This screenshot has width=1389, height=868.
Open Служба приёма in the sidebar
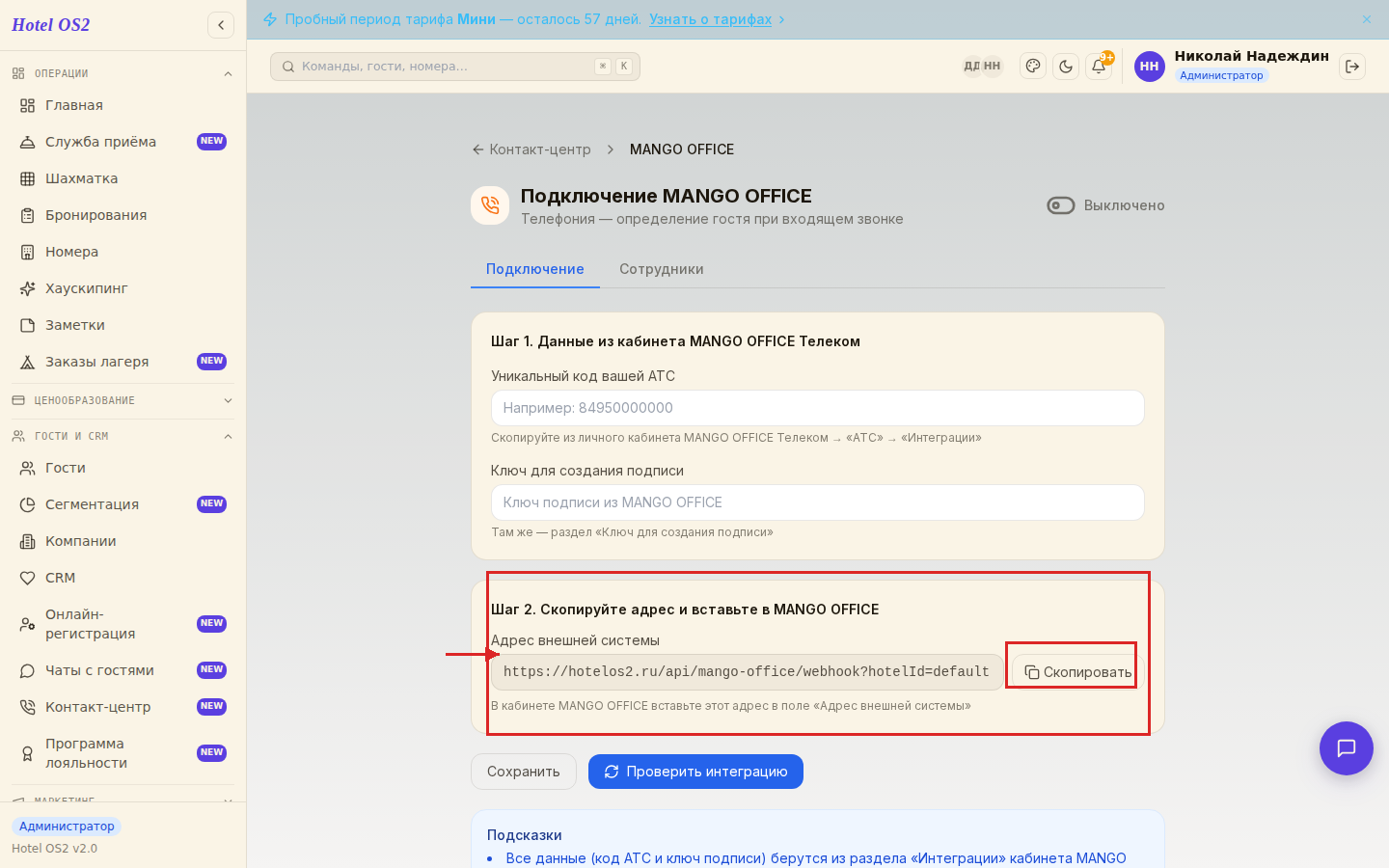[x=123, y=142]
